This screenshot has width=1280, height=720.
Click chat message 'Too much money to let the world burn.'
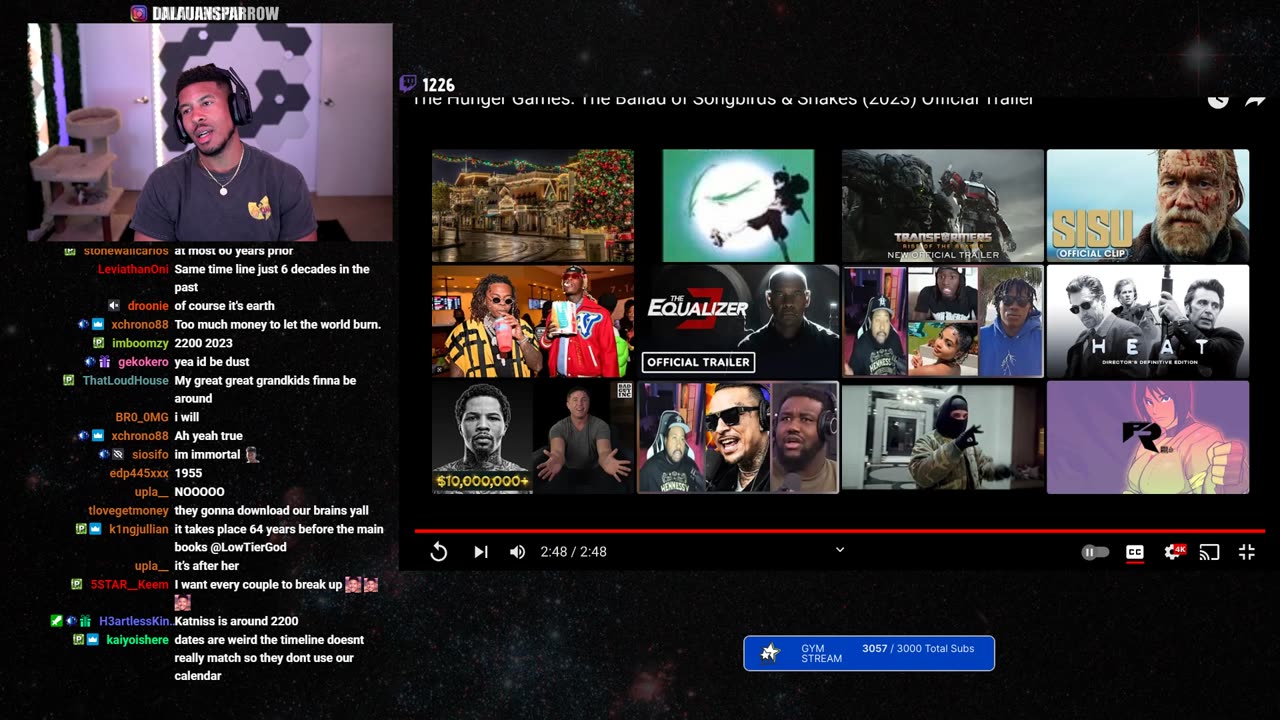tap(277, 325)
